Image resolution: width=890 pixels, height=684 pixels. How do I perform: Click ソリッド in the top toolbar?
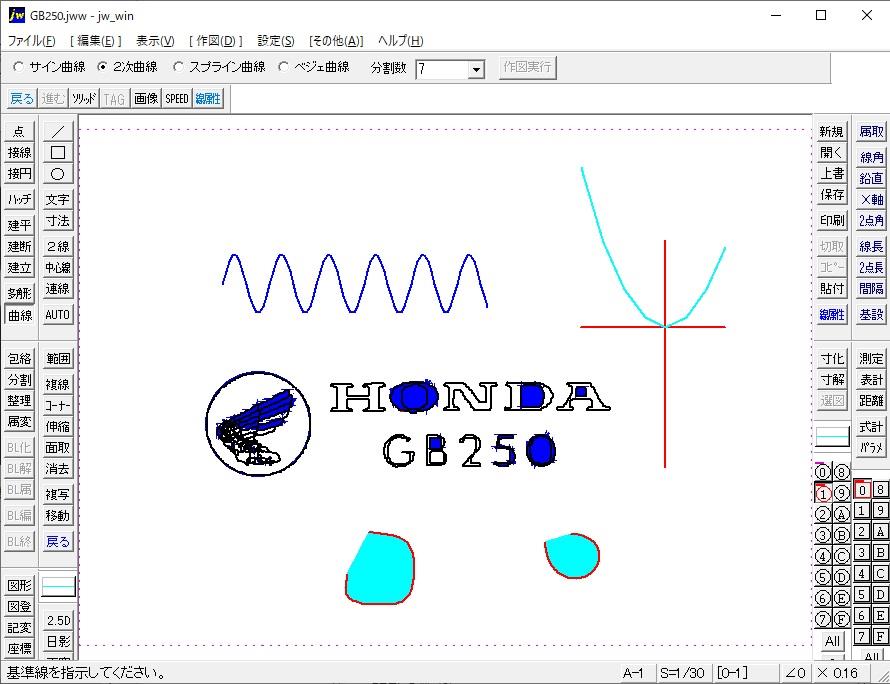click(84, 99)
